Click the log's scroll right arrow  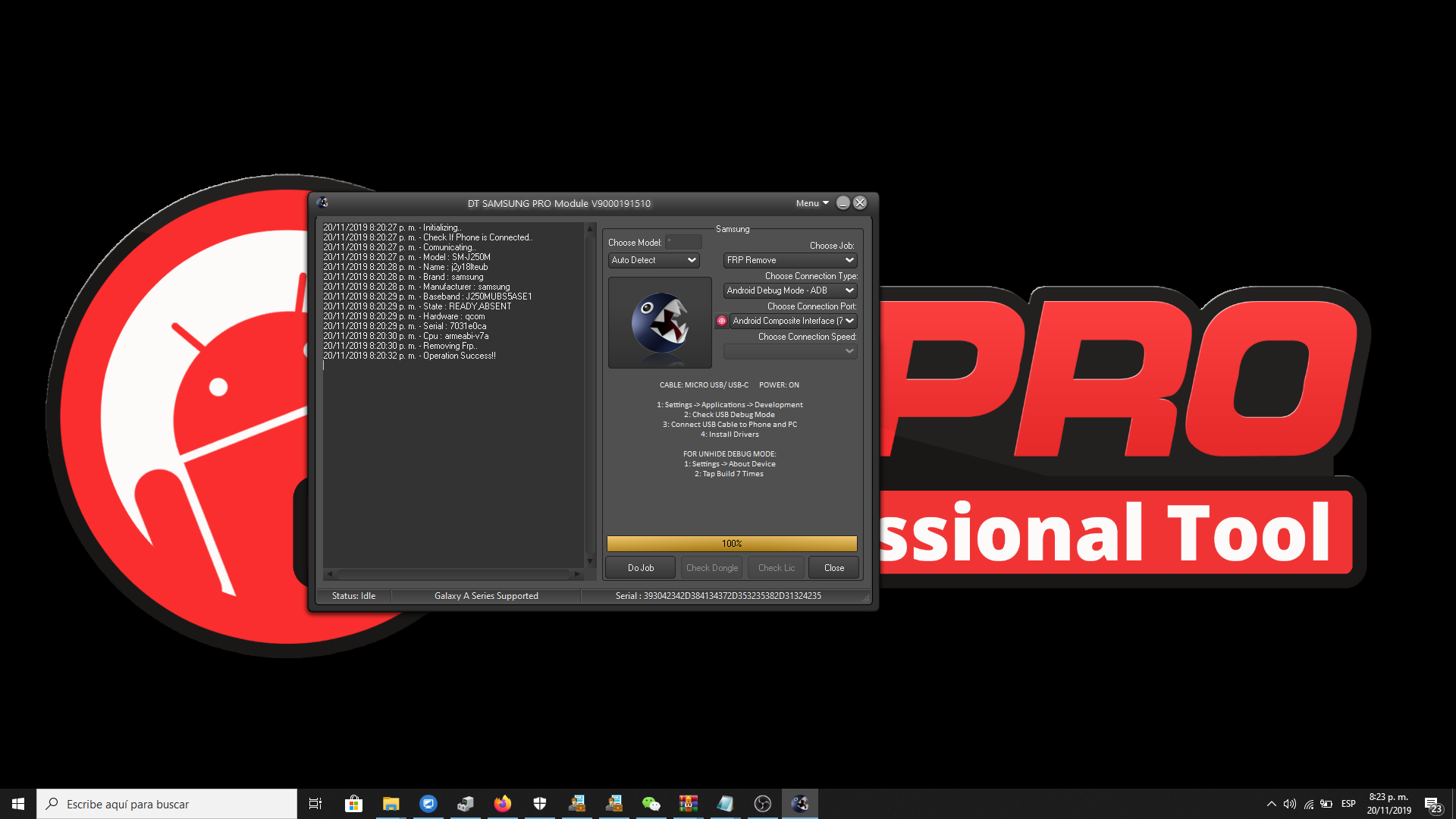pos(577,574)
